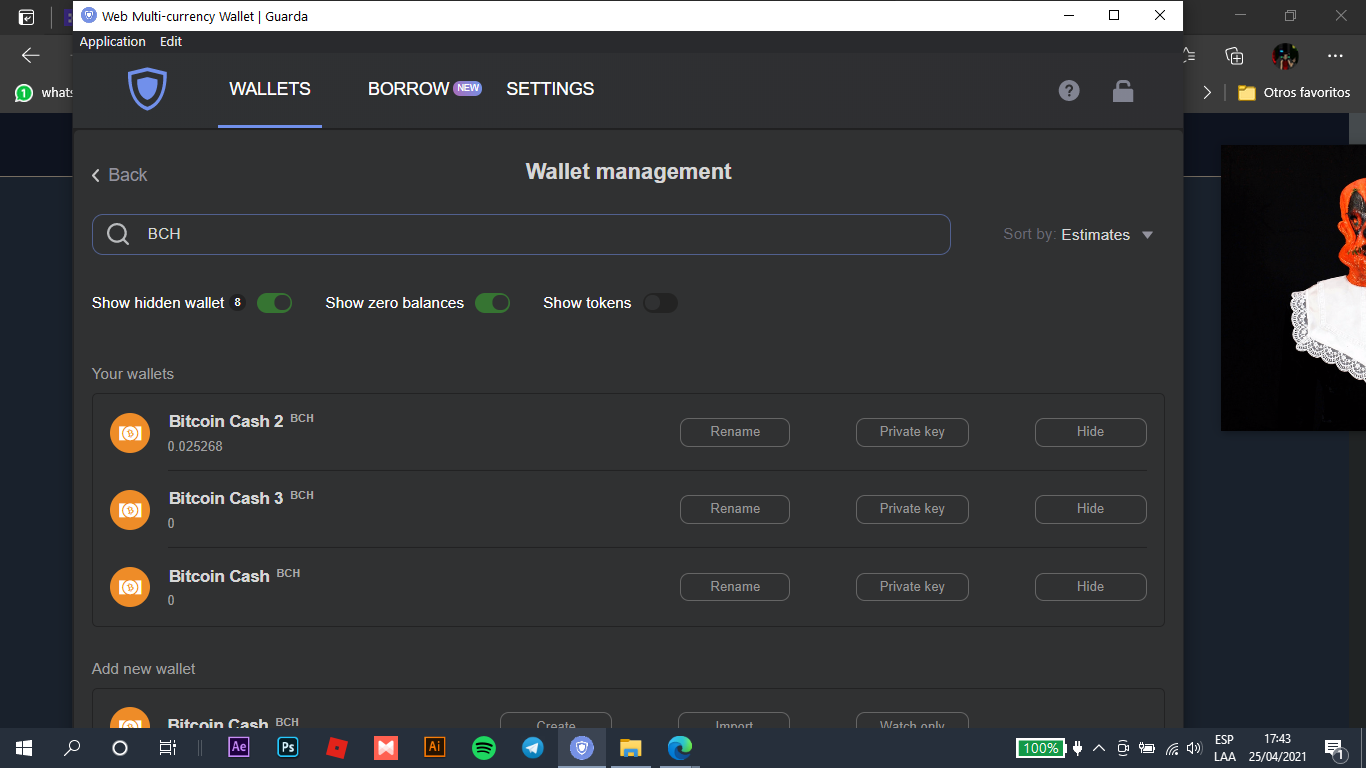Open the BORROW tab
Viewport: 1366px width, 768px height.
(408, 89)
